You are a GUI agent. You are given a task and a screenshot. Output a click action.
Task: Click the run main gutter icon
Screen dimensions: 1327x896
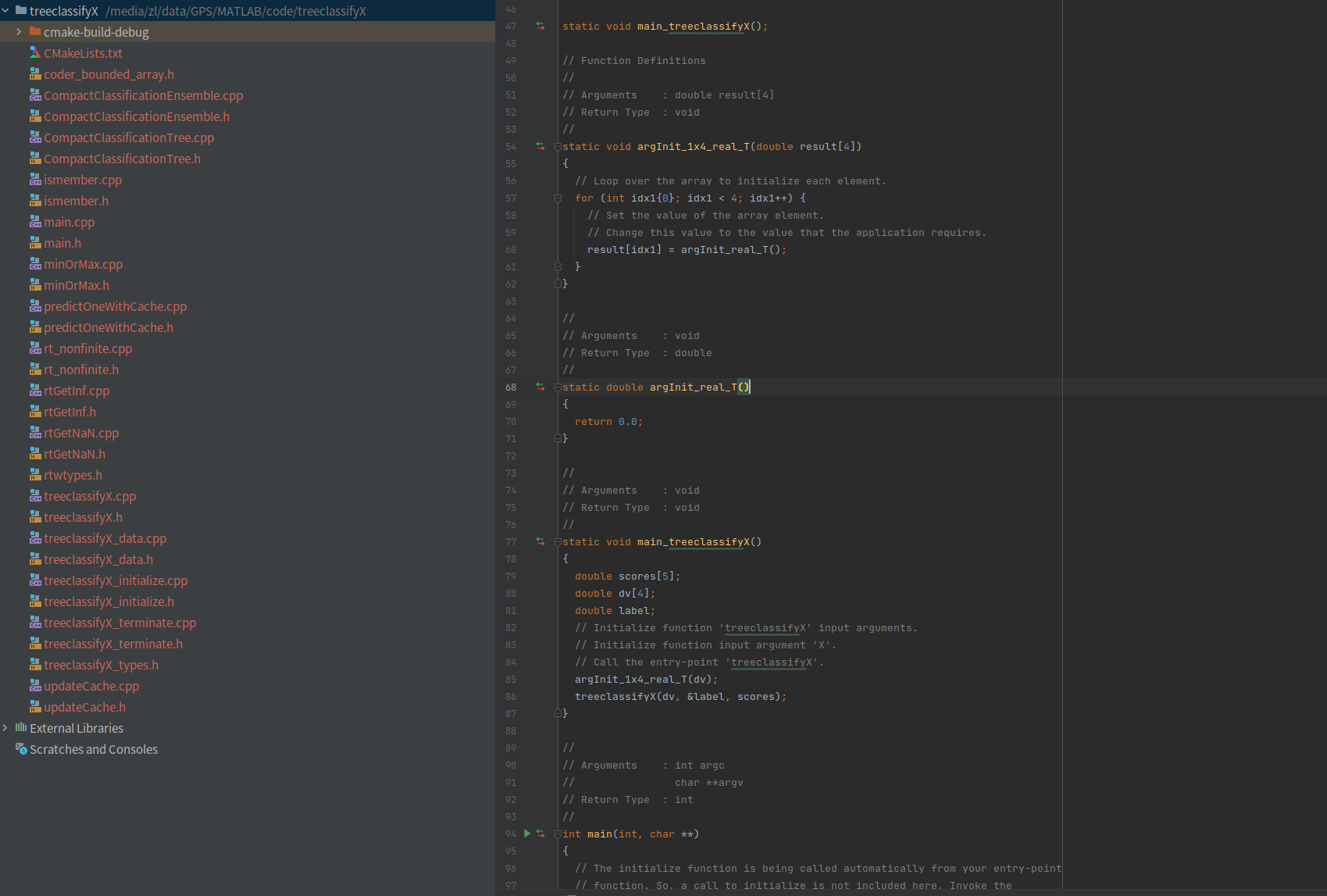pyautogui.click(x=527, y=834)
